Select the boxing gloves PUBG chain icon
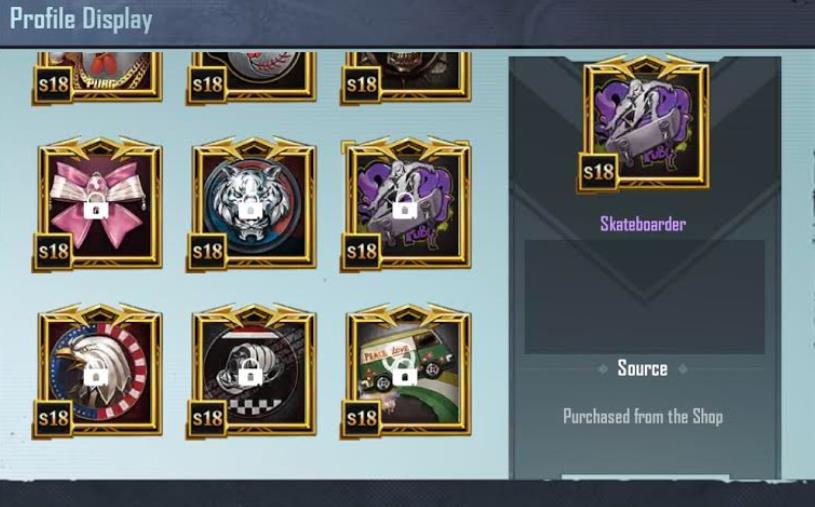 [x=97, y=77]
